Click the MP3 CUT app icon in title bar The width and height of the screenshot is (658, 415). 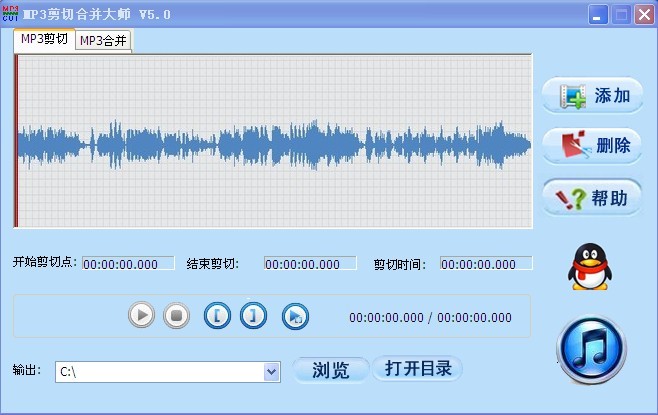[x=10, y=14]
